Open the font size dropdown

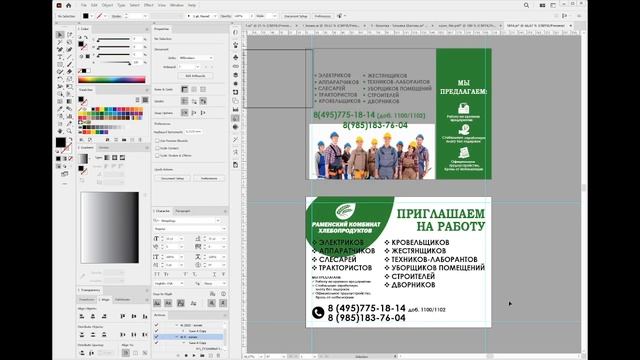pos(182,239)
